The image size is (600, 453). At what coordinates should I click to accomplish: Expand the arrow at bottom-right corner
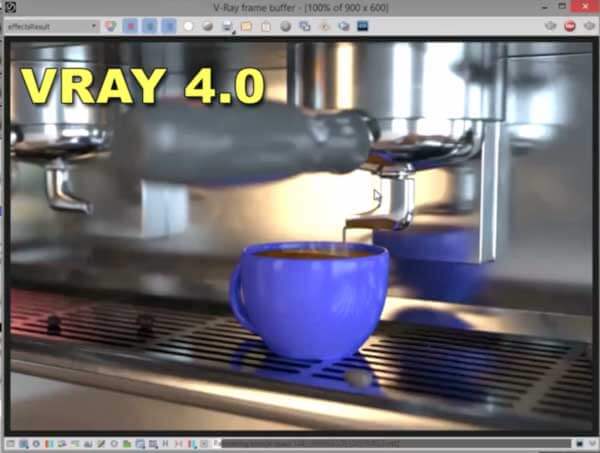[x=592, y=444]
